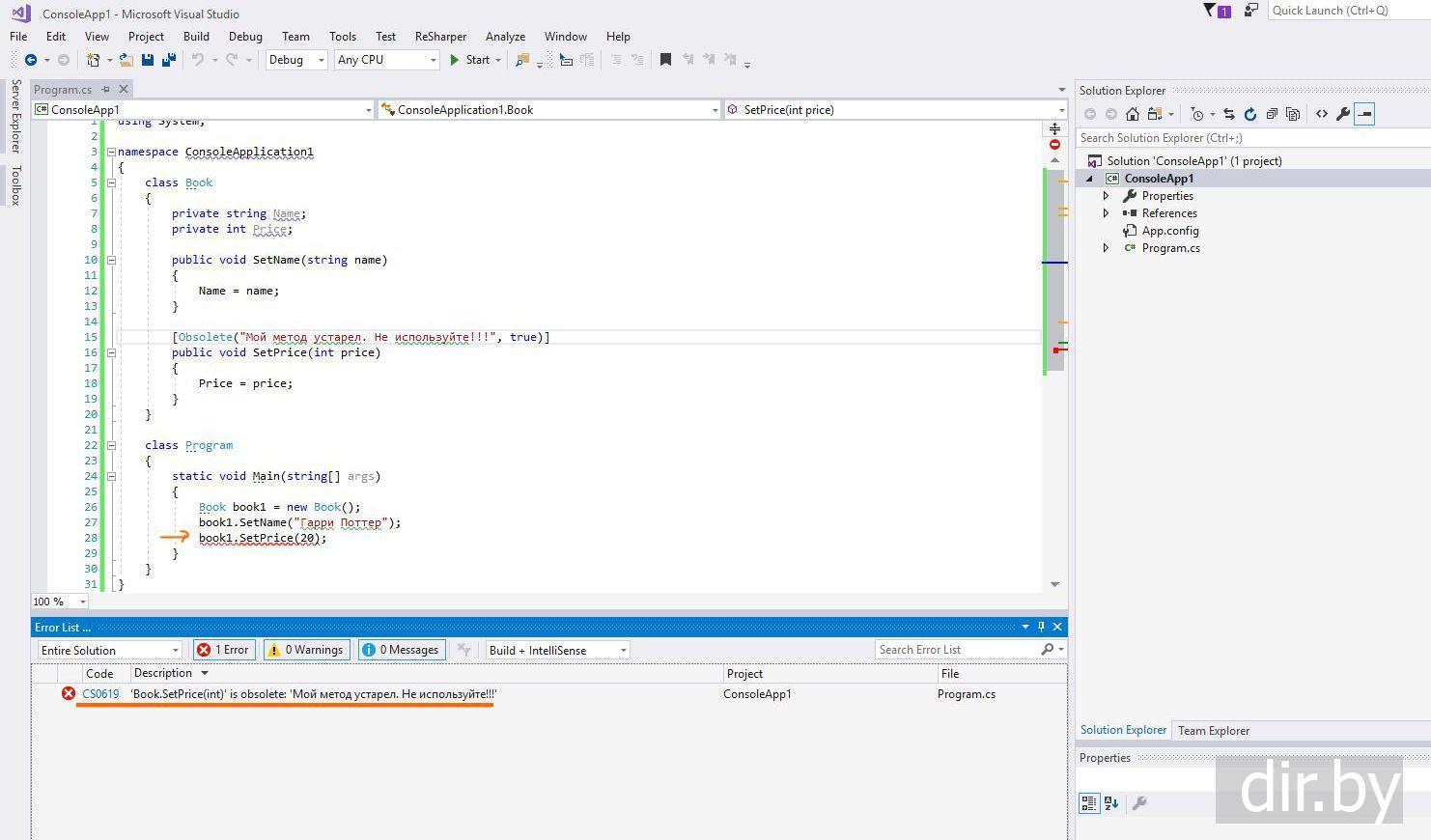Refresh the Solution Explorer tree

[1250, 114]
